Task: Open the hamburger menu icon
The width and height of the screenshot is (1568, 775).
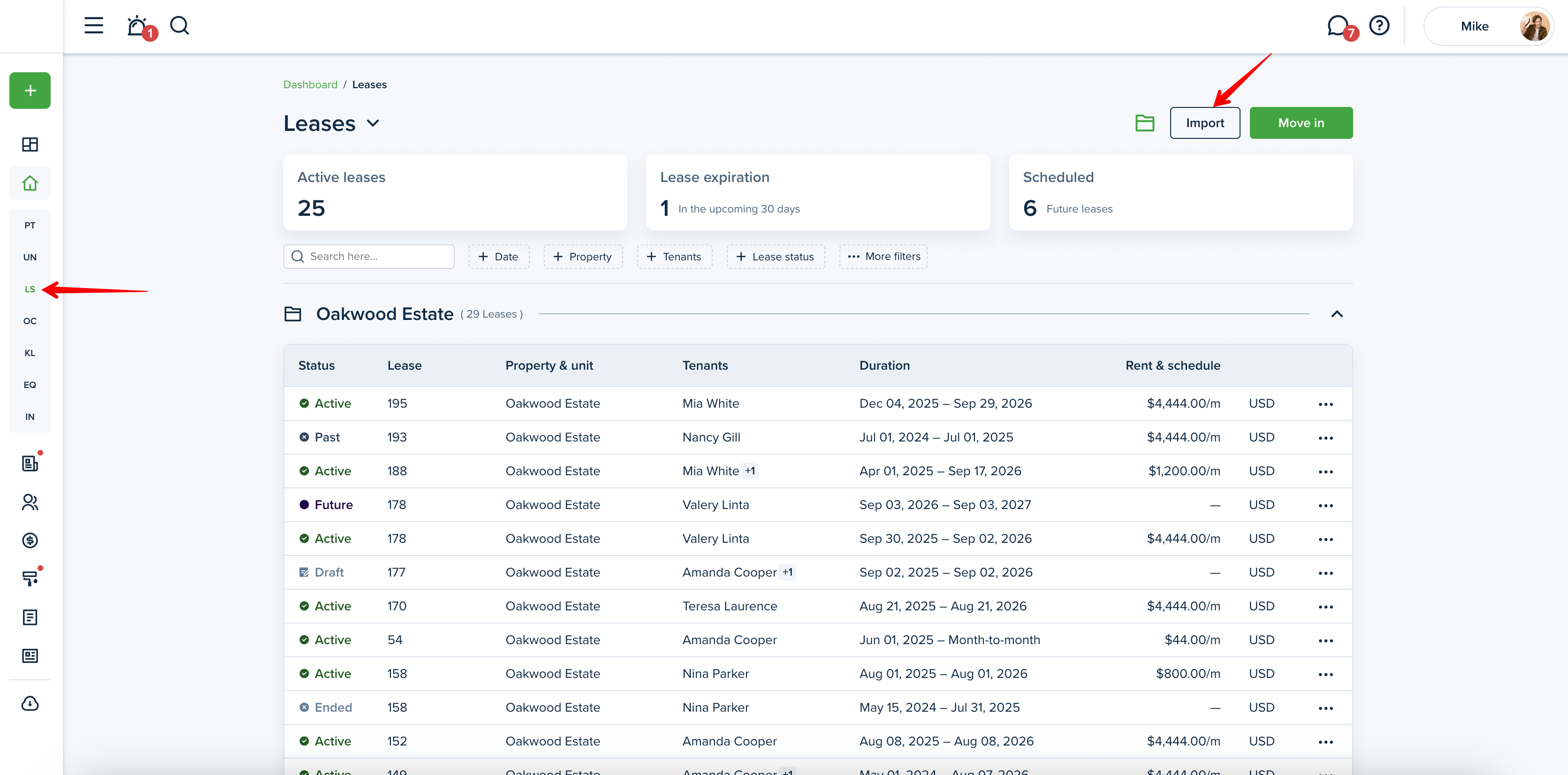Action: pos(93,26)
